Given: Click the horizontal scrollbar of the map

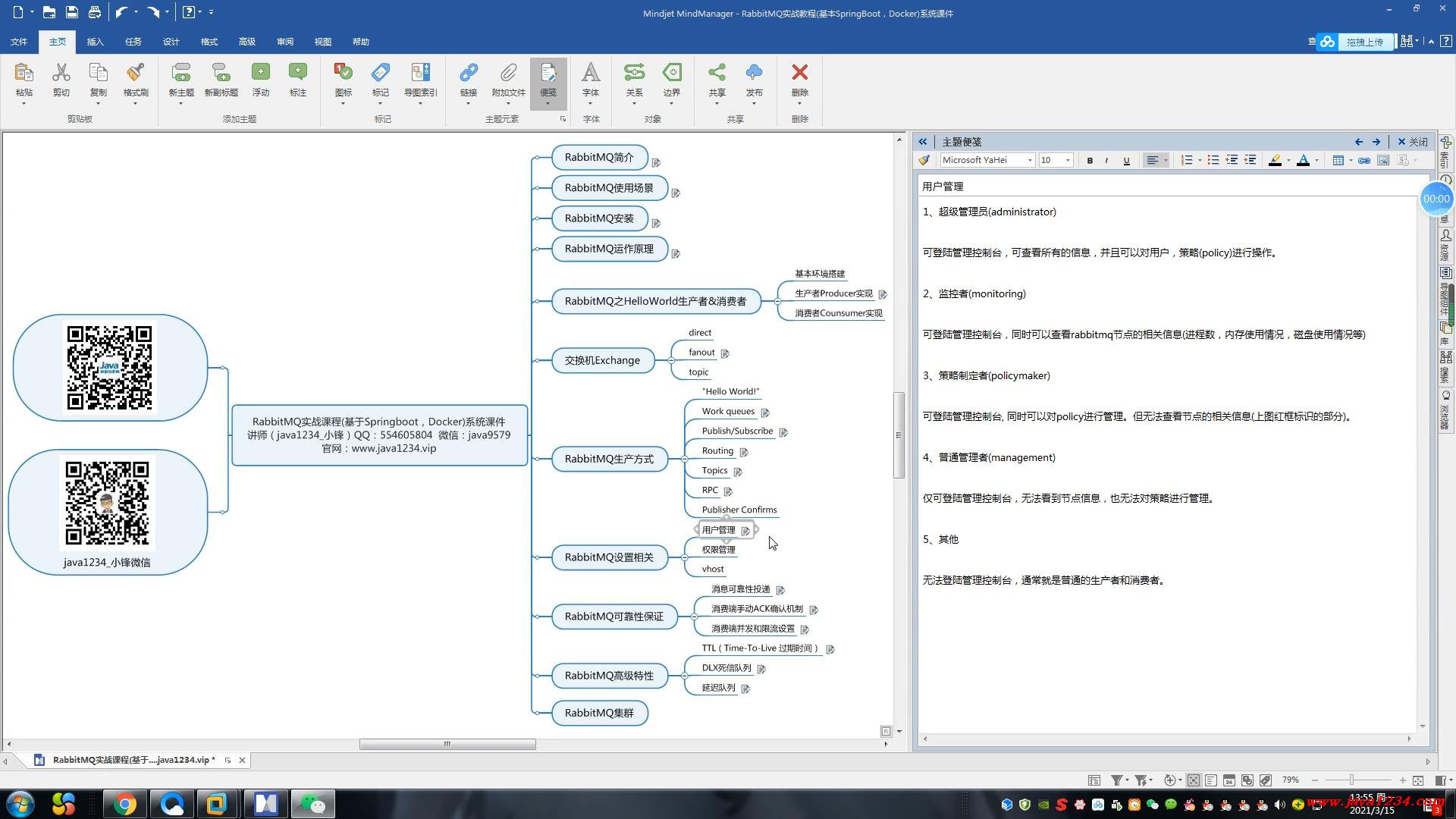Looking at the screenshot, I should [447, 744].
